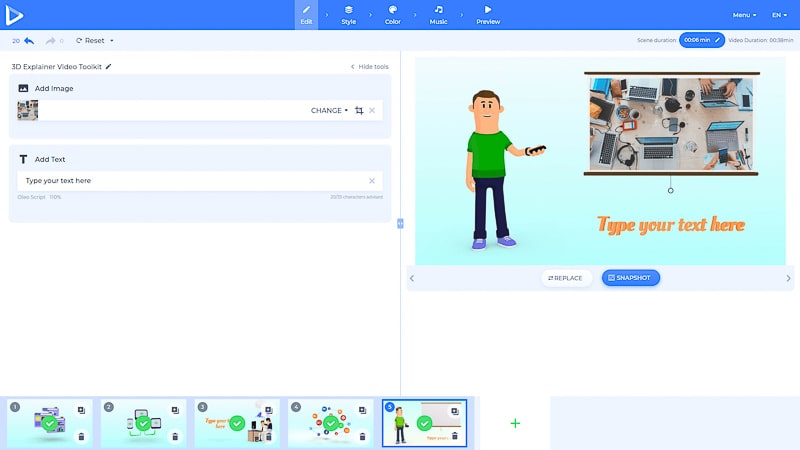Go to the Music tab

pyautogui.click(x=438, y=14)
